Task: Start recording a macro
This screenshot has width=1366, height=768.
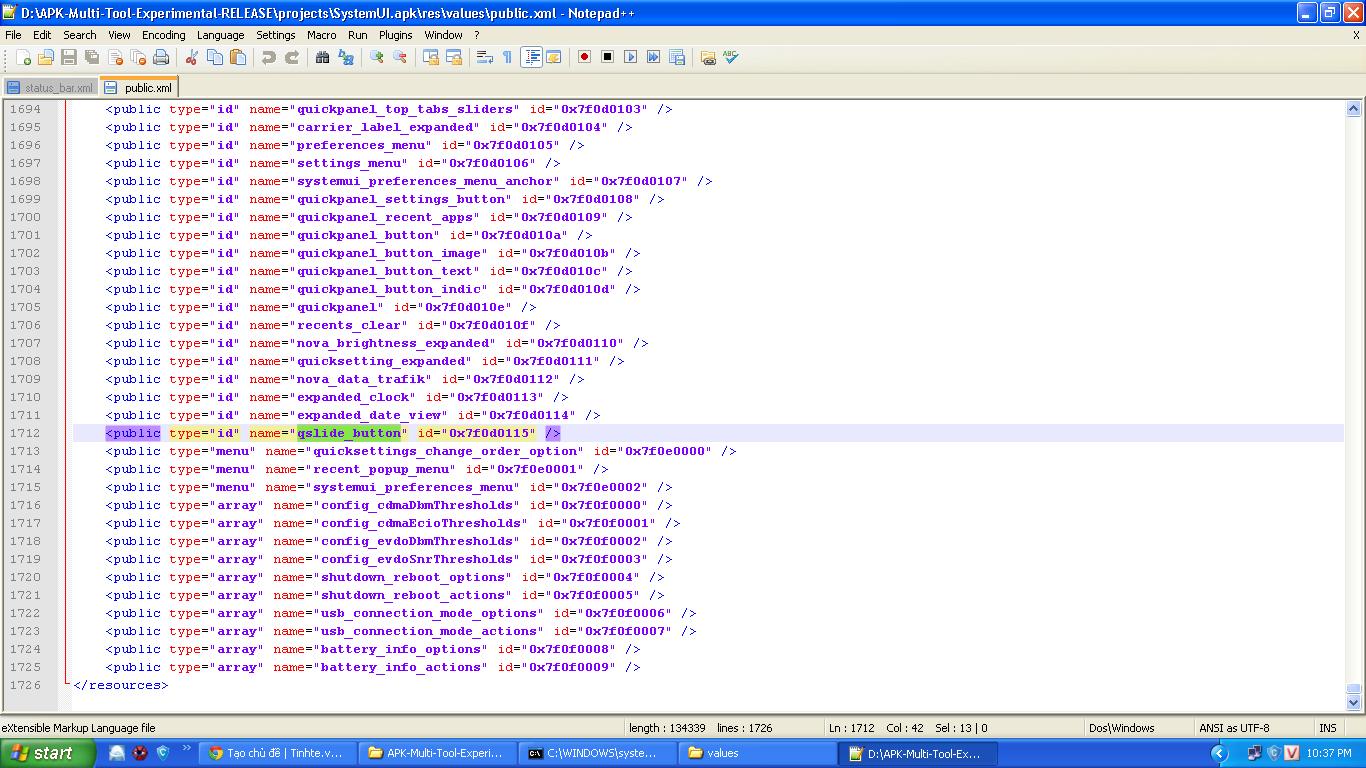Action: tap(585, 58)
